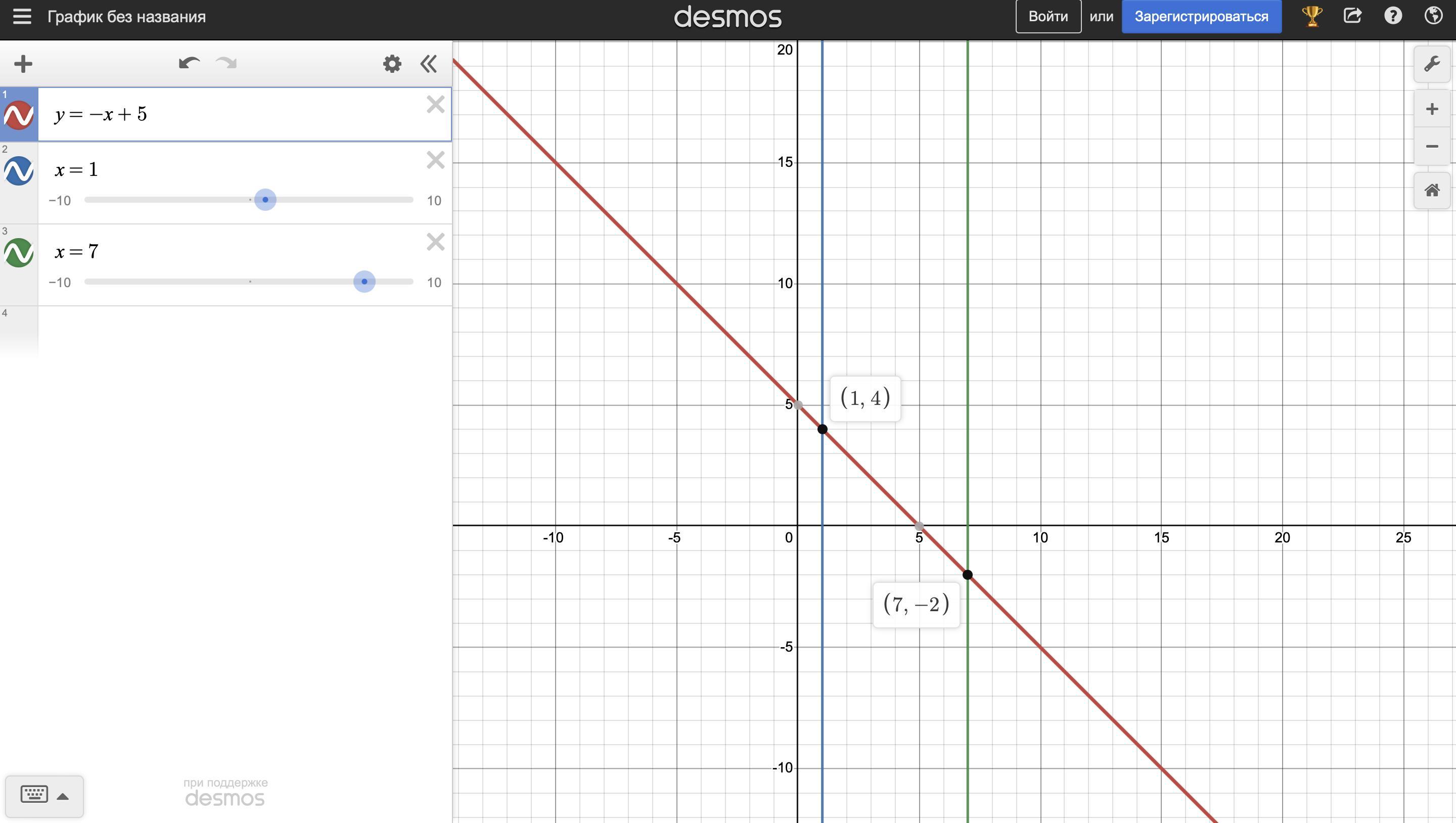Open expression list settings gear
This screenshot has width=1456, height=823.
(392, 63)
